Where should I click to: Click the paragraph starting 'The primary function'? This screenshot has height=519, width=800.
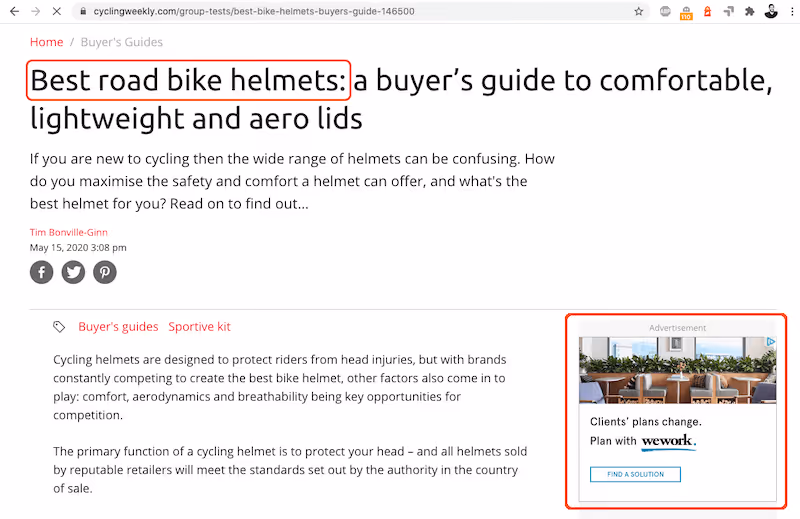[290, 470]
